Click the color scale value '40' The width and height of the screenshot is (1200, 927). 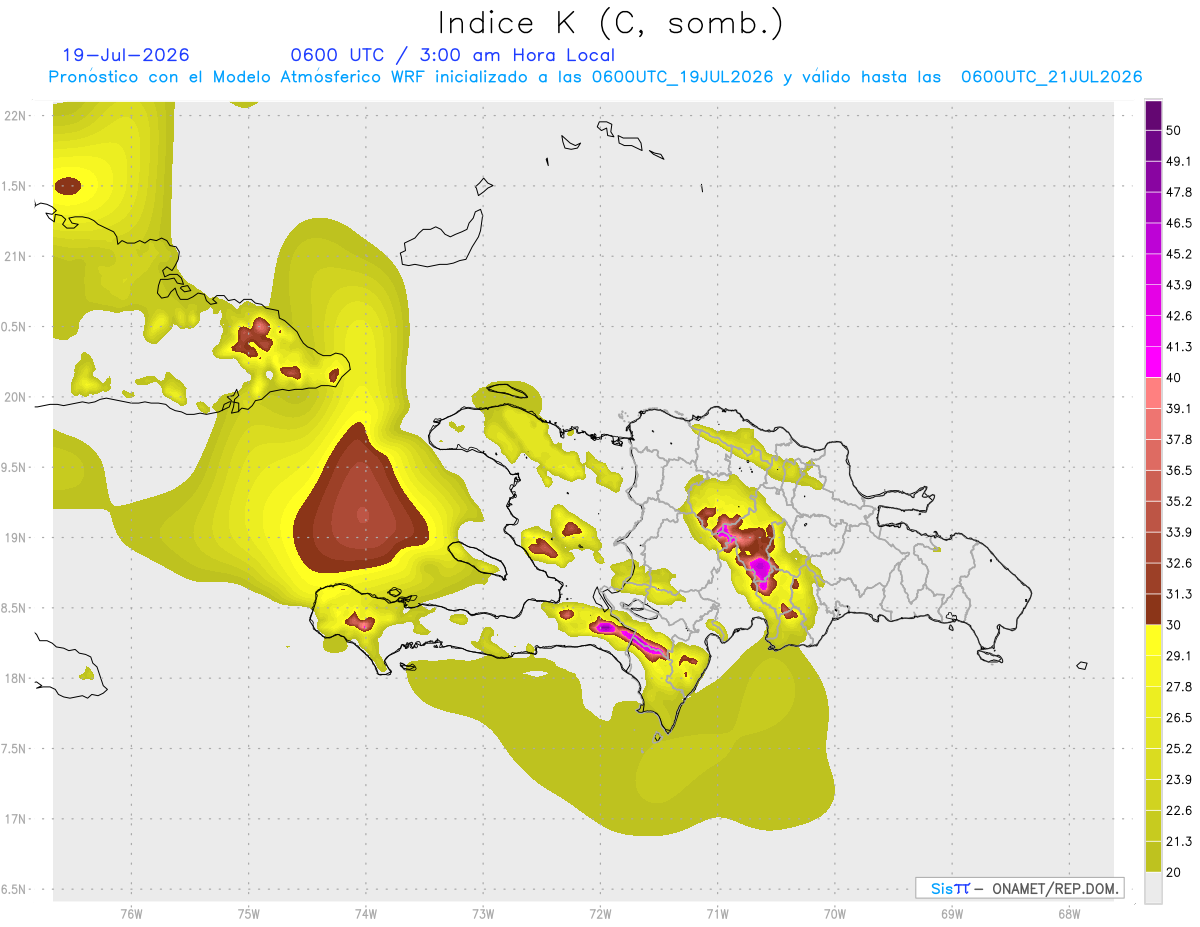(1175, 378)
